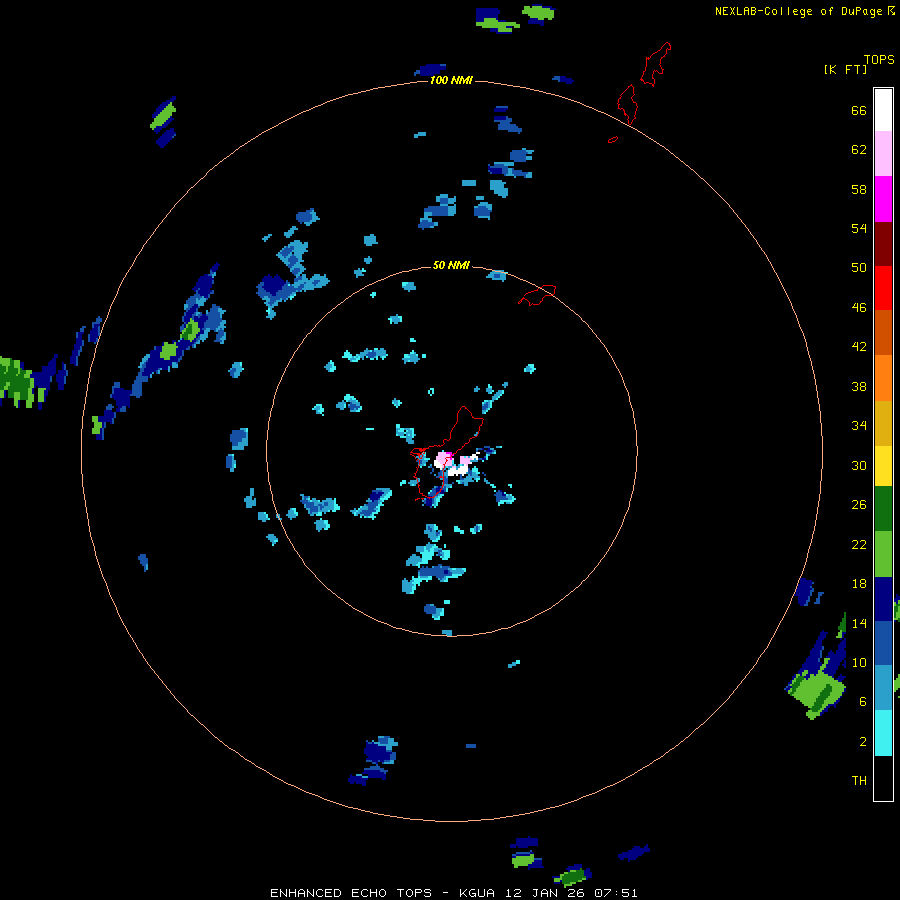The height and width of the screenshot is (900, 900).
Task: Click the 6 legend value
Action: (x=863, y=701)
